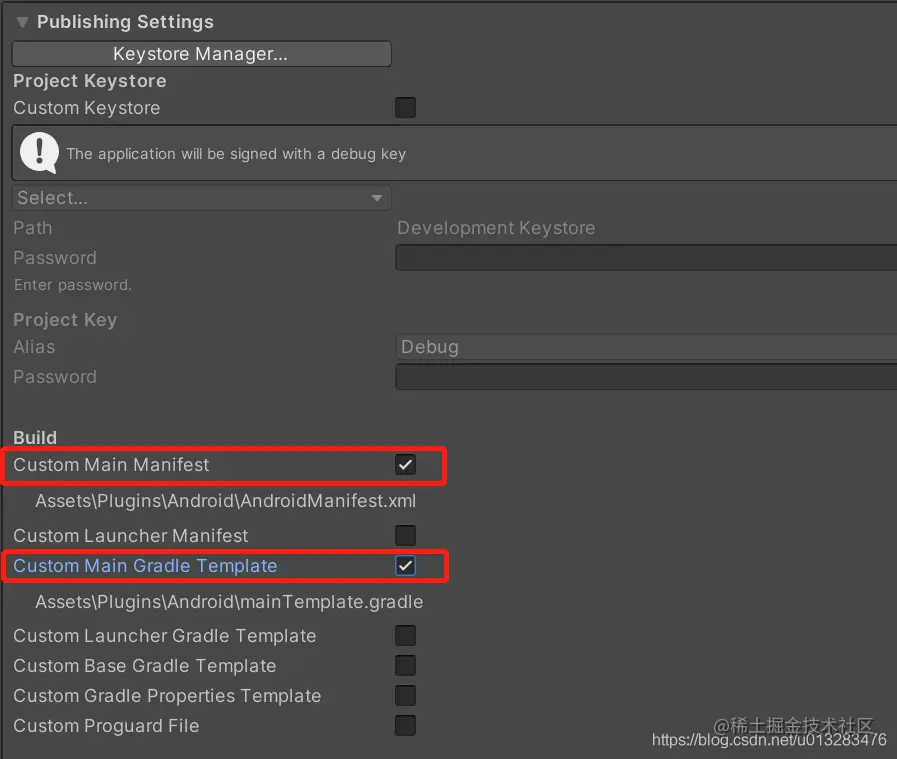
Task: Click the Project Key Password field
Action: (646, 377)
